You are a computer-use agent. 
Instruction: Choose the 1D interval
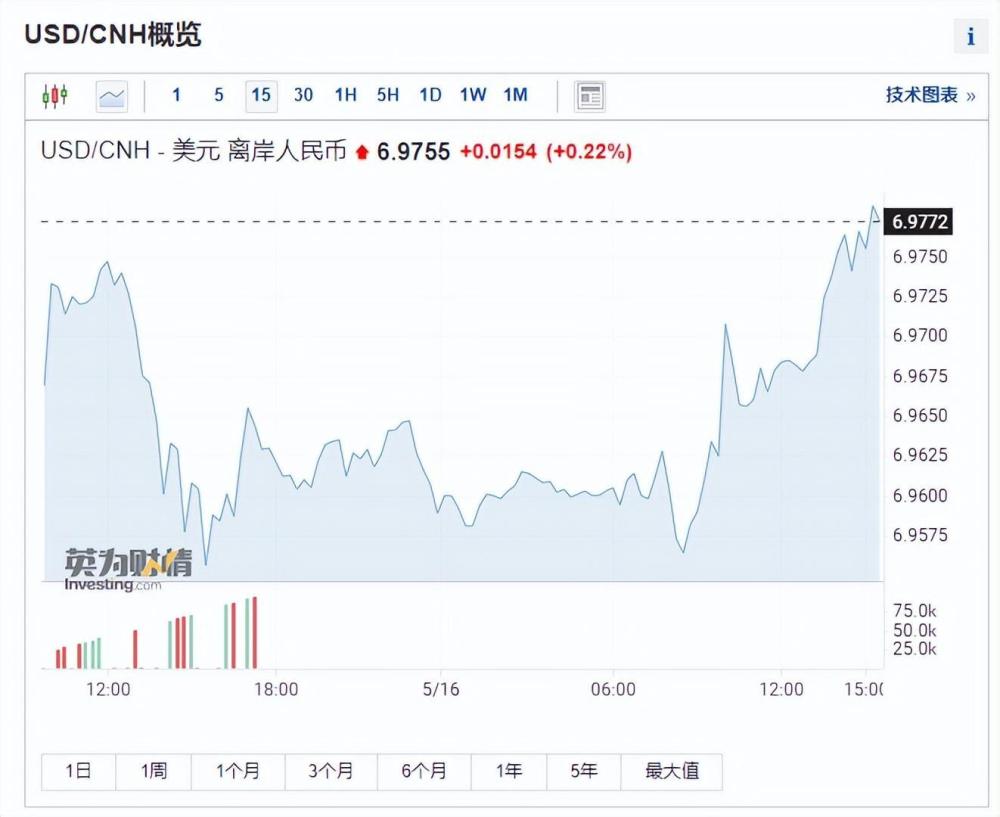(430, 96)
